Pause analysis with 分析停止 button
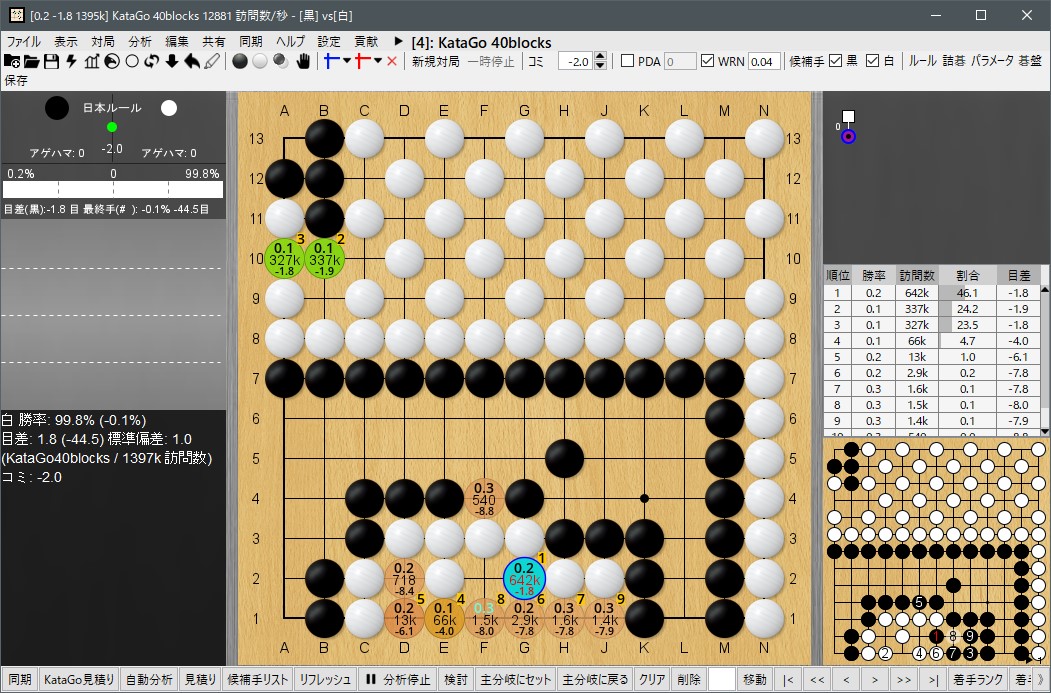The height and width of the screenshot is (693, 1051). [x=397, y=679]
